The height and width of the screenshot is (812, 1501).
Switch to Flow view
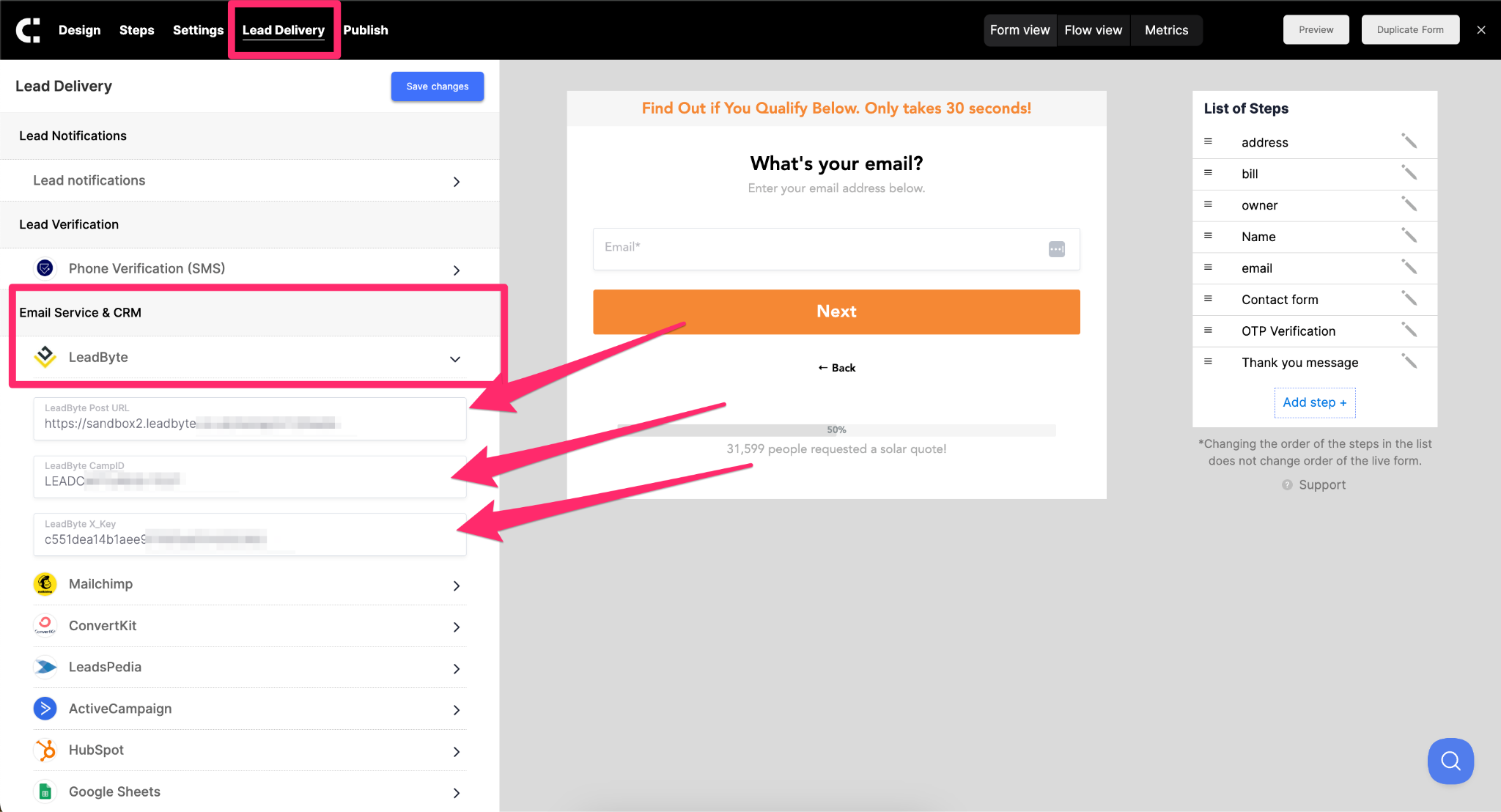[x=1093, y=30]
